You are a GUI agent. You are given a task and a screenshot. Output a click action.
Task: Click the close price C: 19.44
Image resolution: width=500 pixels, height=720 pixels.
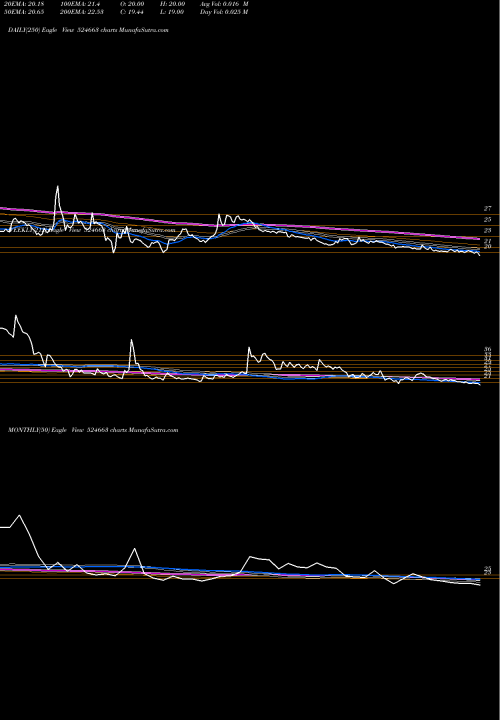(132, 12)
